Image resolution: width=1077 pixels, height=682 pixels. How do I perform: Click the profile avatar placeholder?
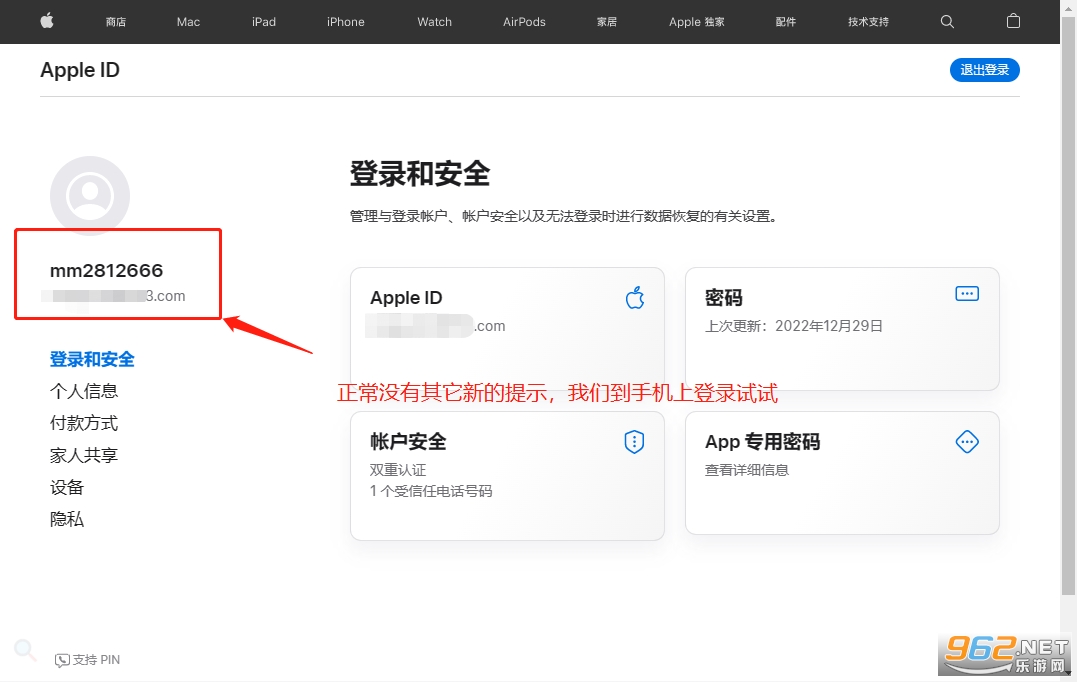point(90,196)
